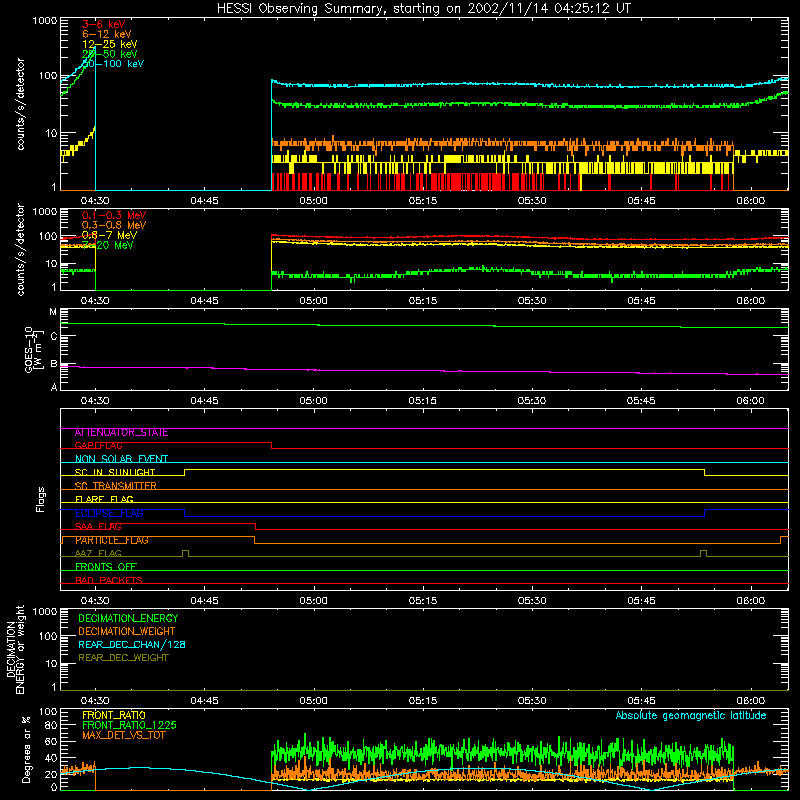Click the DECIMATION ENERGY or weight axis title

(15, 650)
